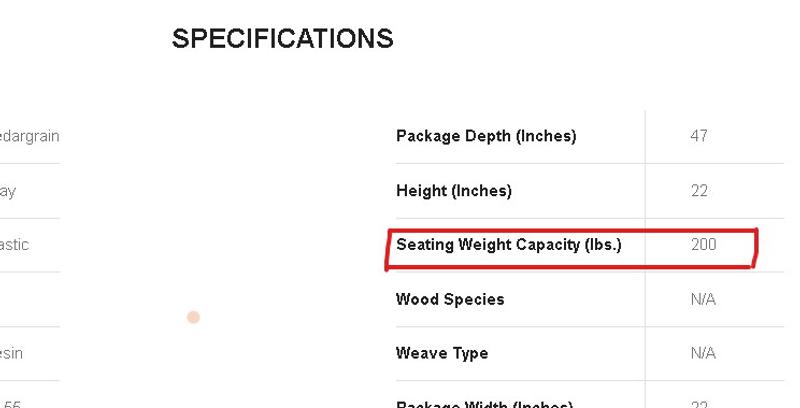Viewport: 800px width, 408px height.
Task: Click the SPECIFICATIONS heading
Action: 282,39
